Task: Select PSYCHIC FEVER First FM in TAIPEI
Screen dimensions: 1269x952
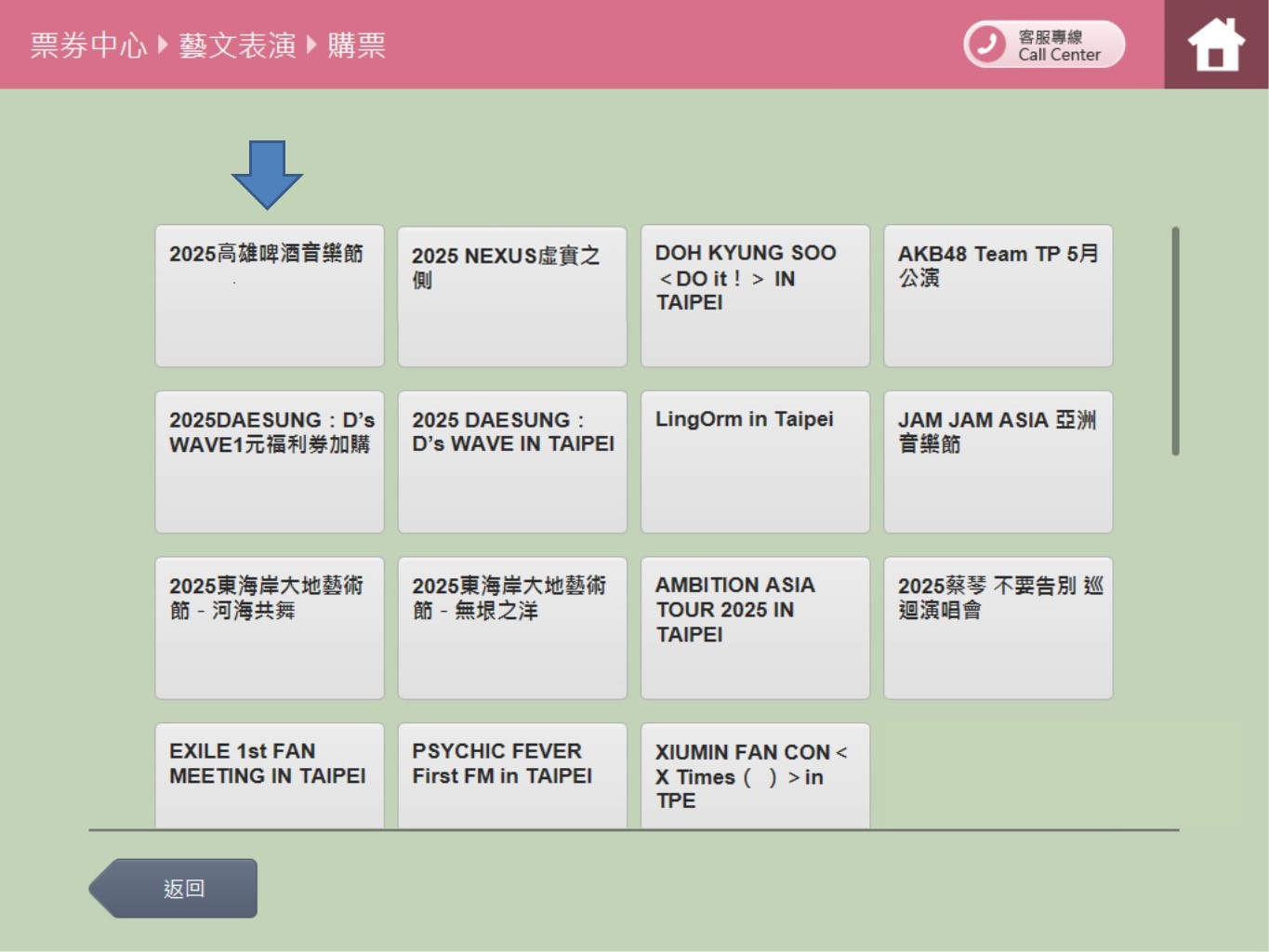Action: pyautogui.click(x=512, y=775)
